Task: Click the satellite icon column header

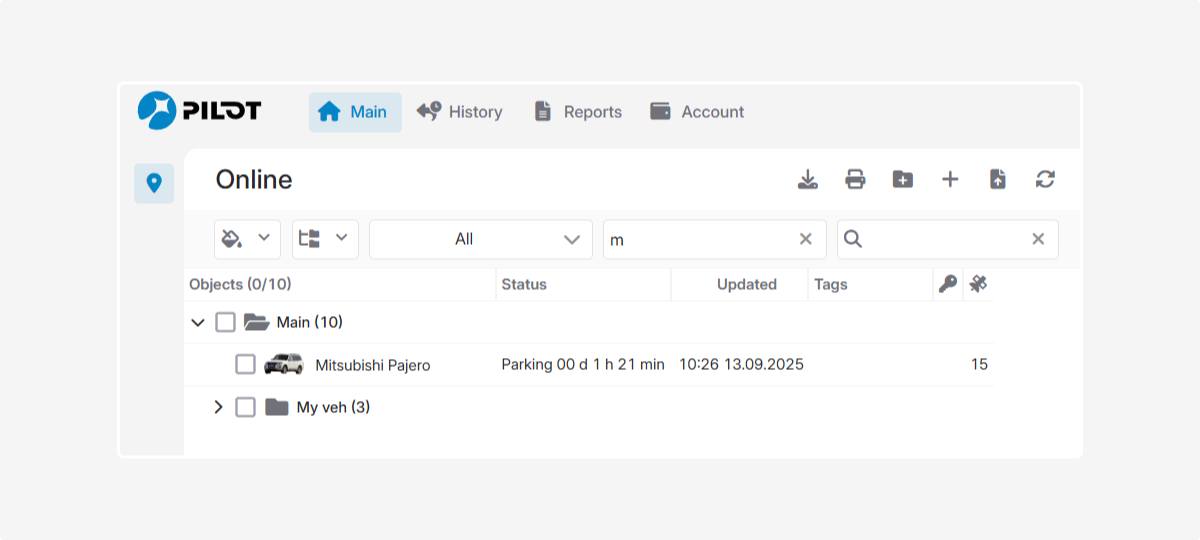Action: point(978,284)
